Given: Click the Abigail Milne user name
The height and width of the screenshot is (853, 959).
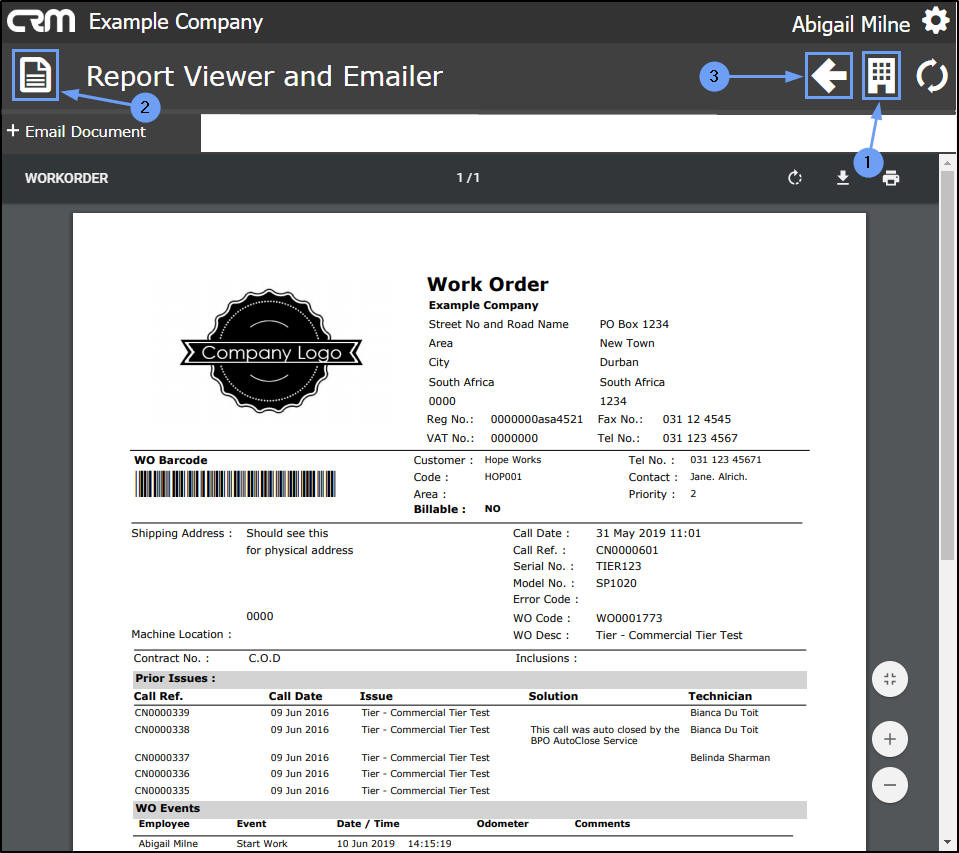Looking at the screenshot, I should click(850, 24).
